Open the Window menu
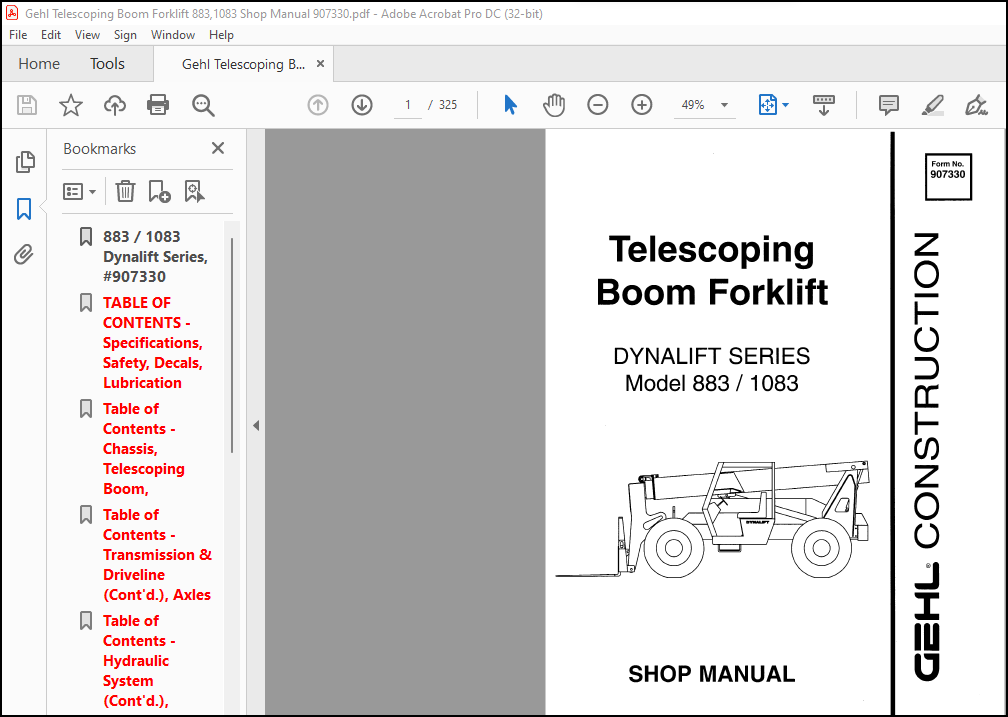Screen dimensions: 1008x717 (x=173, y=35)
